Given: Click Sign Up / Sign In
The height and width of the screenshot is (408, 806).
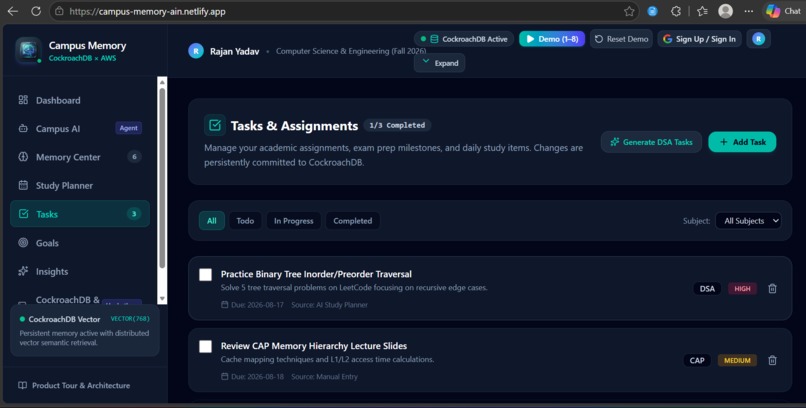Looking at the screenshot, I should point(699,39).
